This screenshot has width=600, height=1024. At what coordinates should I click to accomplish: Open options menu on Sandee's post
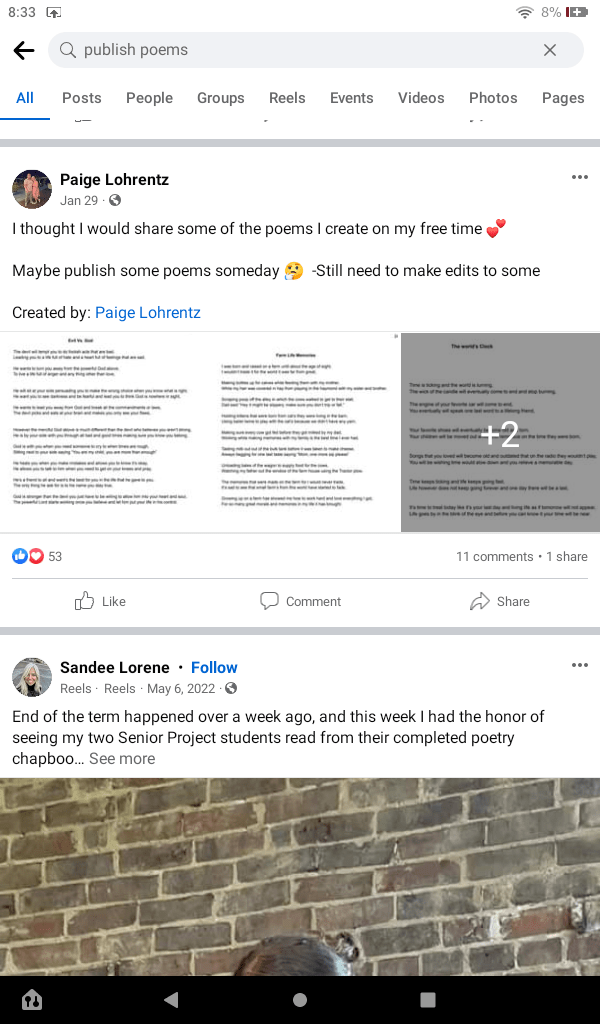[580, 666]
